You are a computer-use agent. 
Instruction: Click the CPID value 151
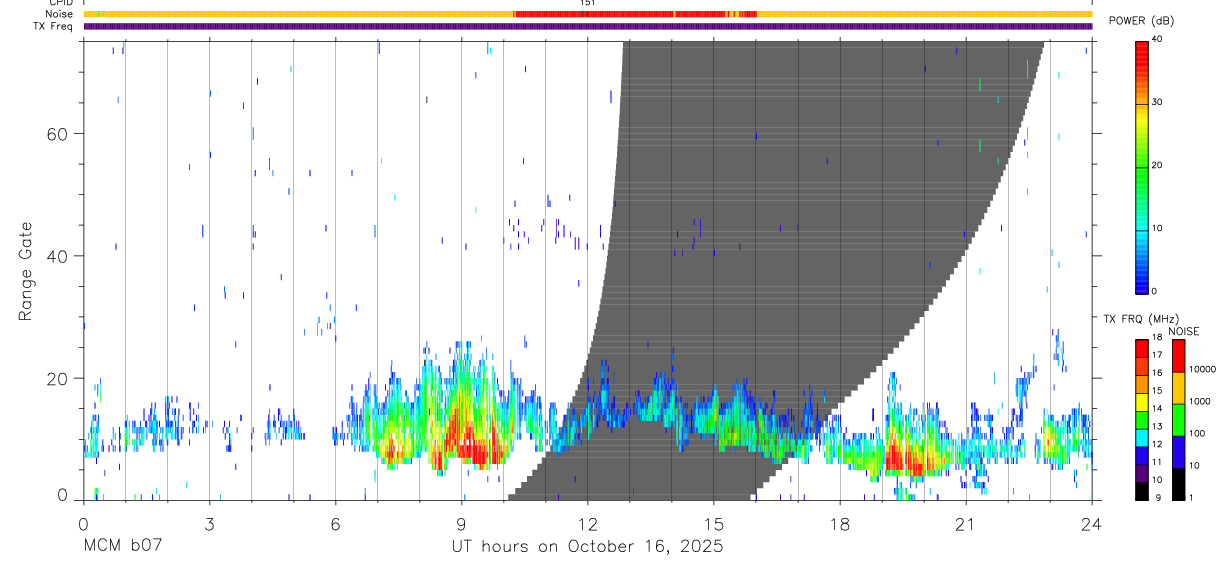(x=588, y=3)
